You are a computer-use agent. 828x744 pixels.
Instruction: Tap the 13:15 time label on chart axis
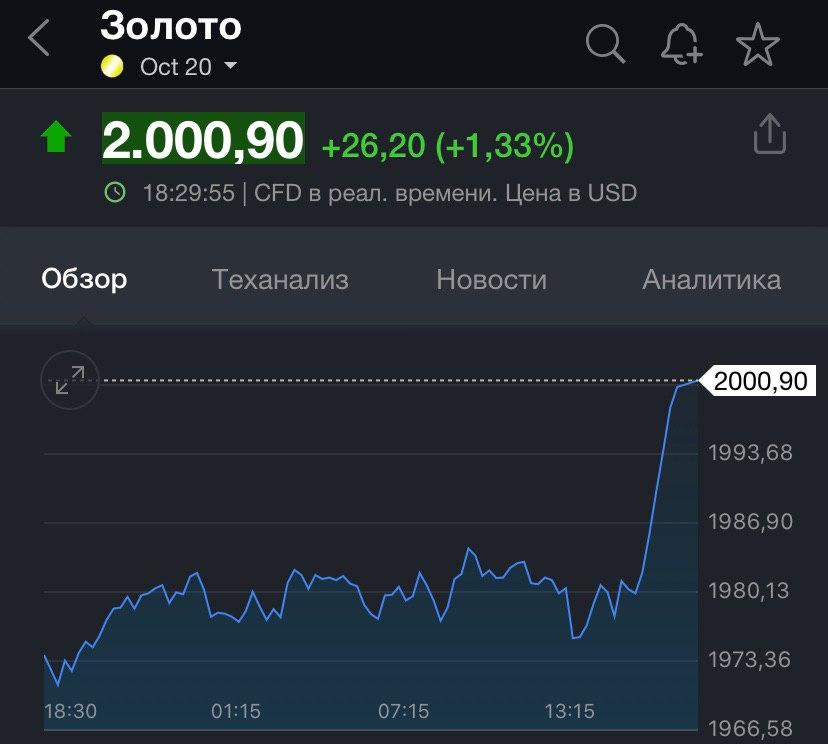click(x=570, y=714)
